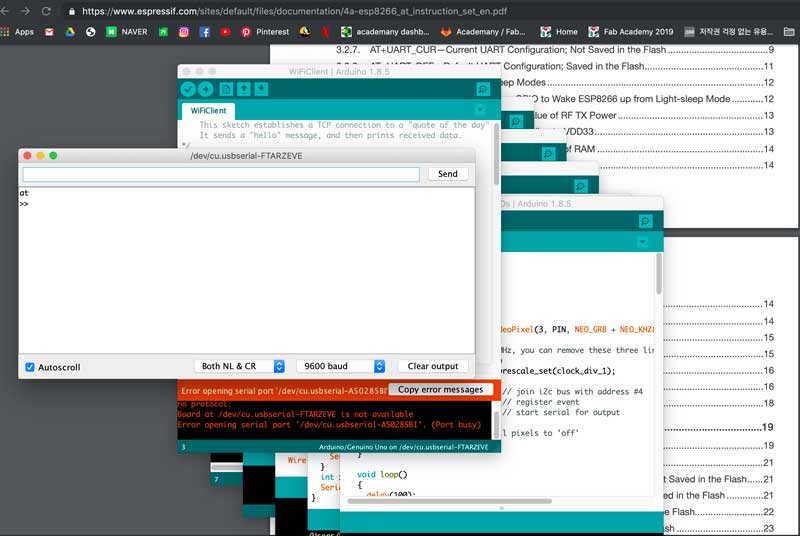Open the NAVER bookmark

[127, 32]
